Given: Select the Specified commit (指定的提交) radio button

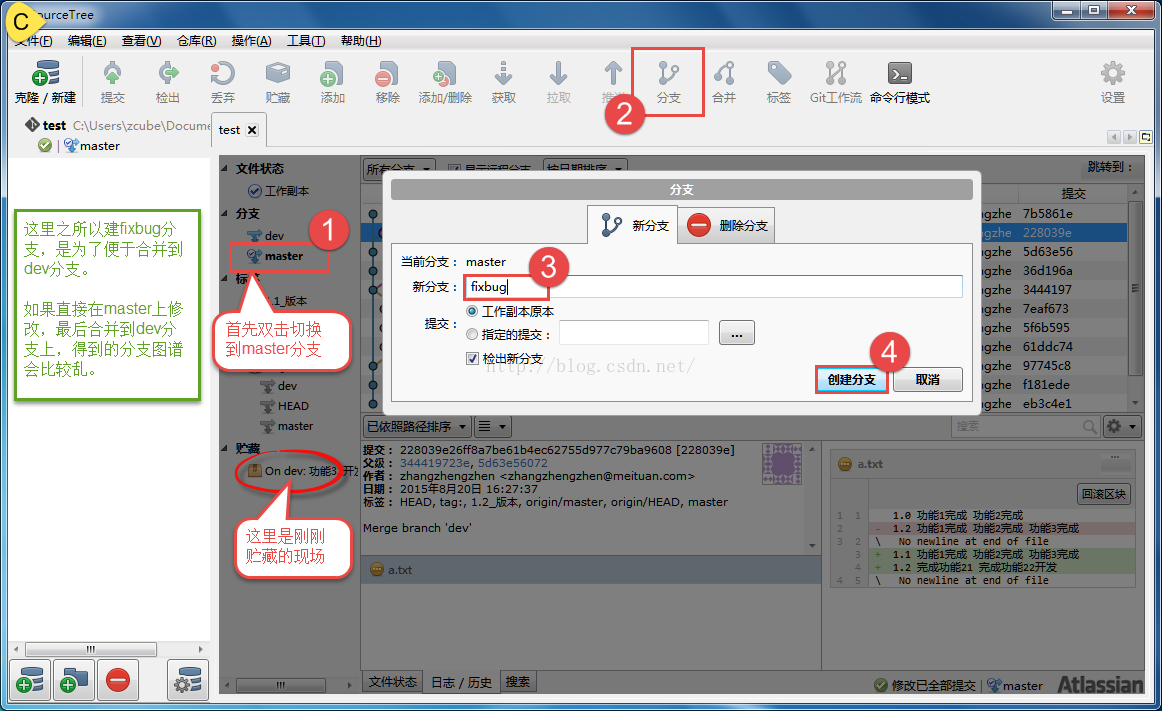Looking at the screenshot, I should click(x=471, y=334).
